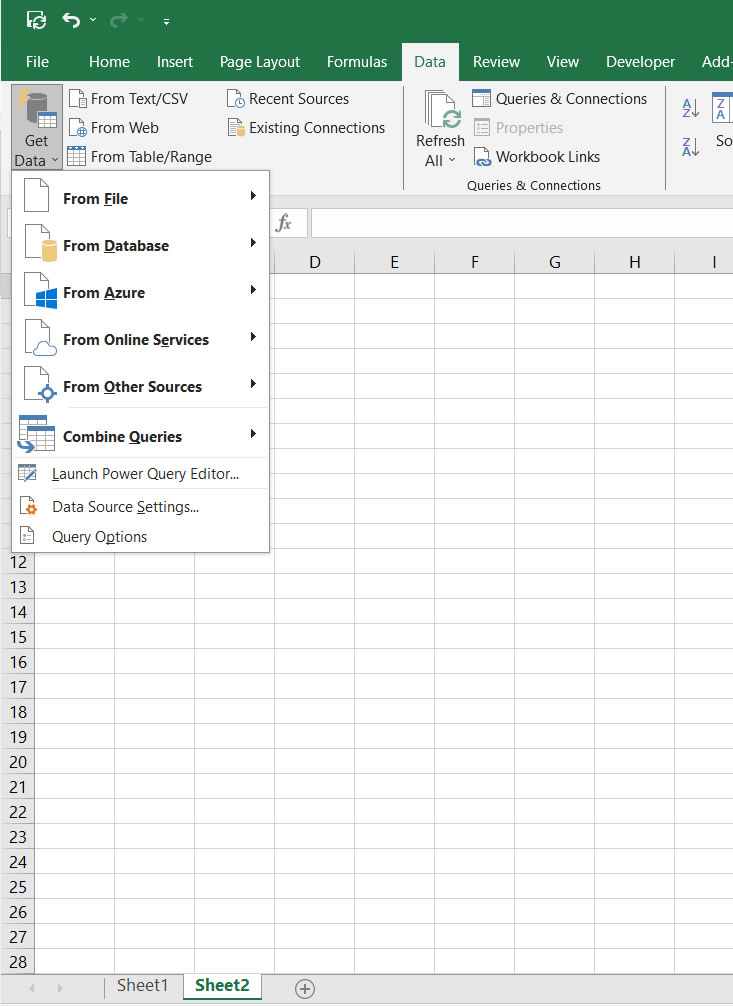Viewport: 733px width, 1006px height.
Task: Open the View tab
Action: tap(563, 62)
